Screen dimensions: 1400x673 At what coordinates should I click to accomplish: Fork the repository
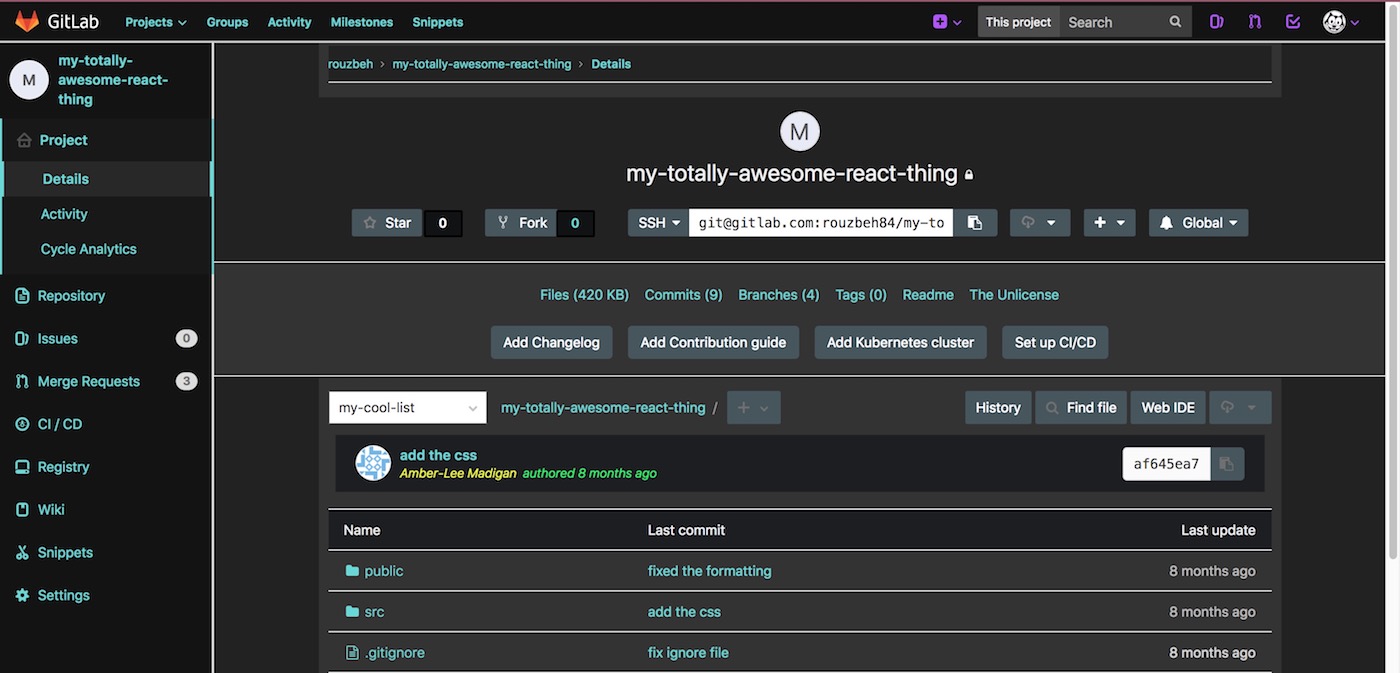point(521,222)
